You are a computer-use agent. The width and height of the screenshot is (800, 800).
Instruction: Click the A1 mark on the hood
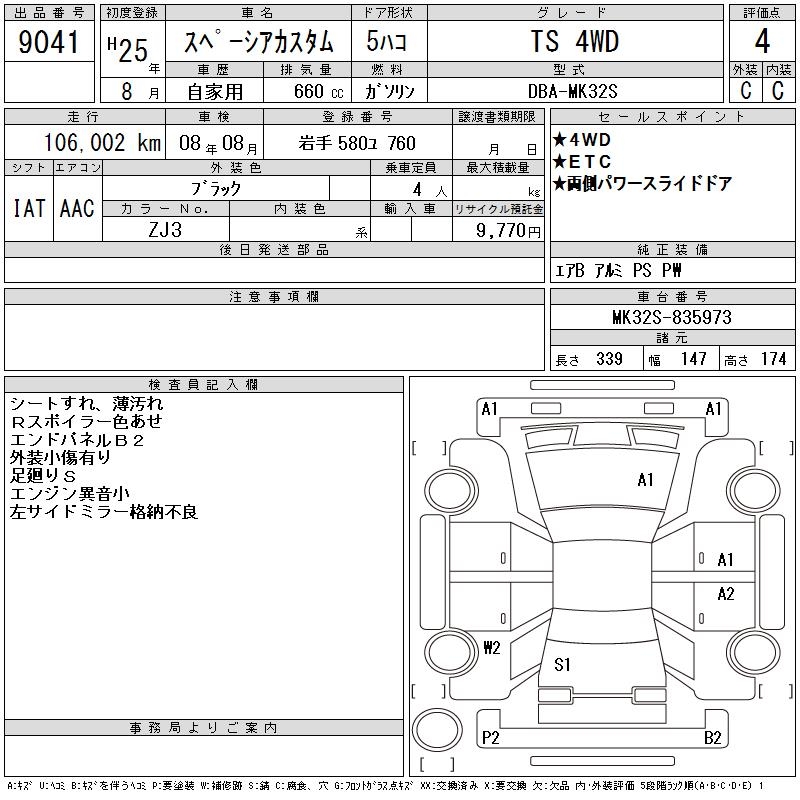point(645,480)
